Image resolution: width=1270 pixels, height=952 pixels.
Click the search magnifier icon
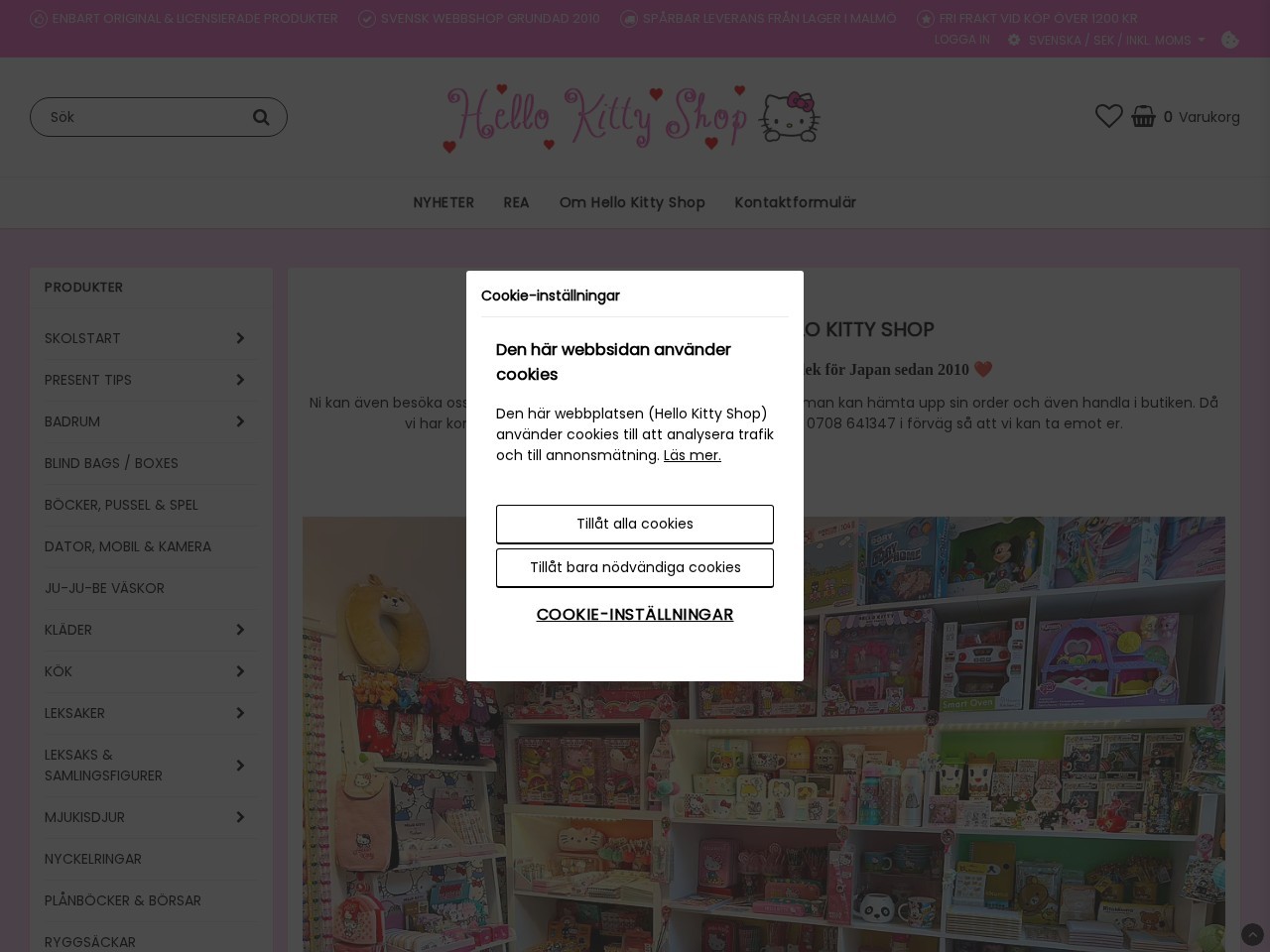[x=261, y=117]
